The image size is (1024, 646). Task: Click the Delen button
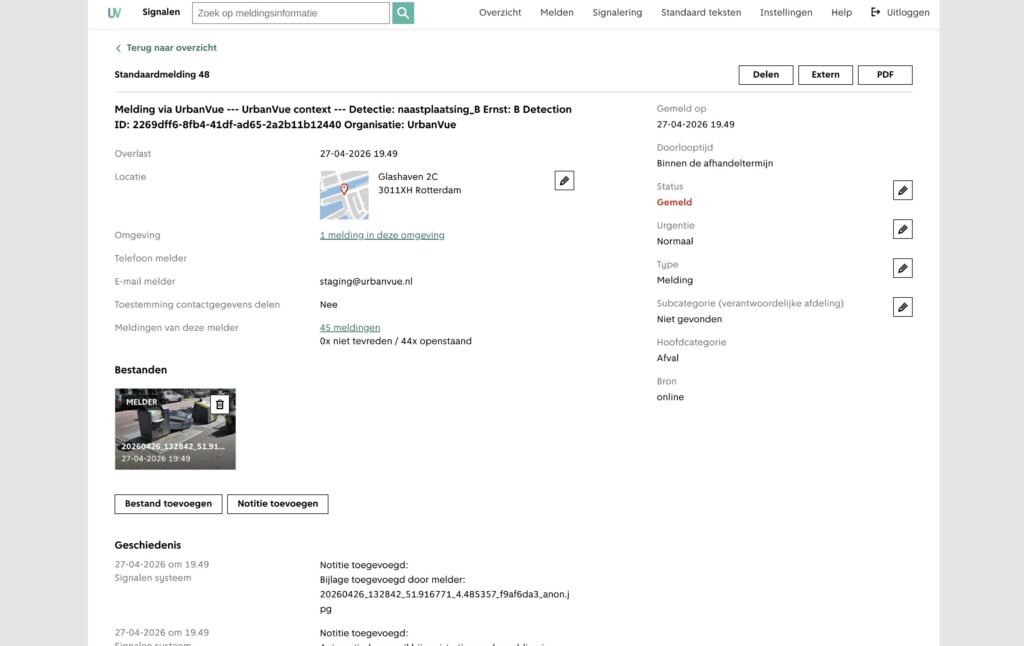click(765, 75)
